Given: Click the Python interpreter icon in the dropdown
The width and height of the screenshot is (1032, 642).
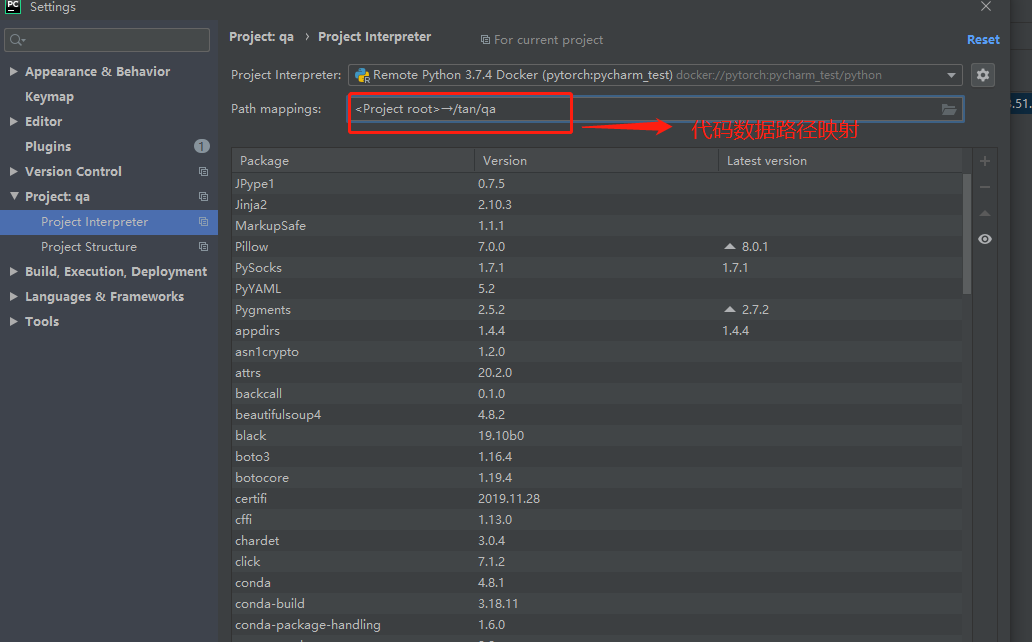Looking at the screenshot, I should (362, 74).
